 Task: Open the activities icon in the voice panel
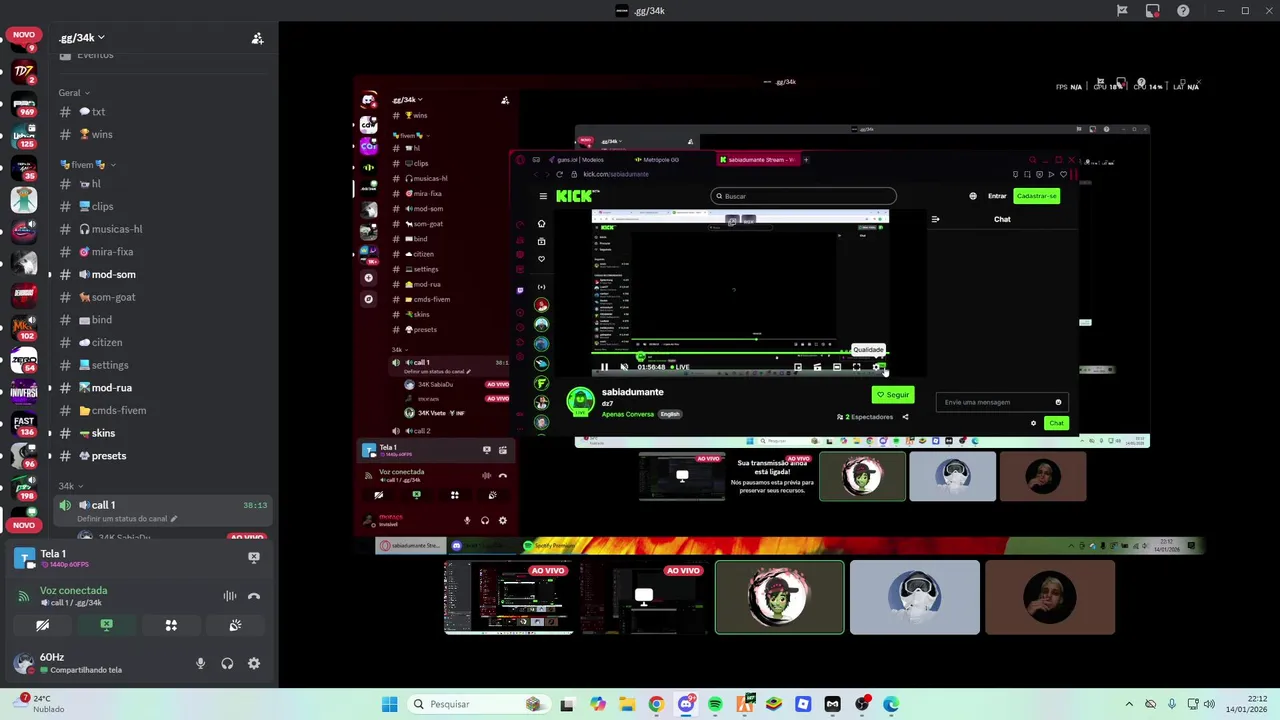pos(171,625)
